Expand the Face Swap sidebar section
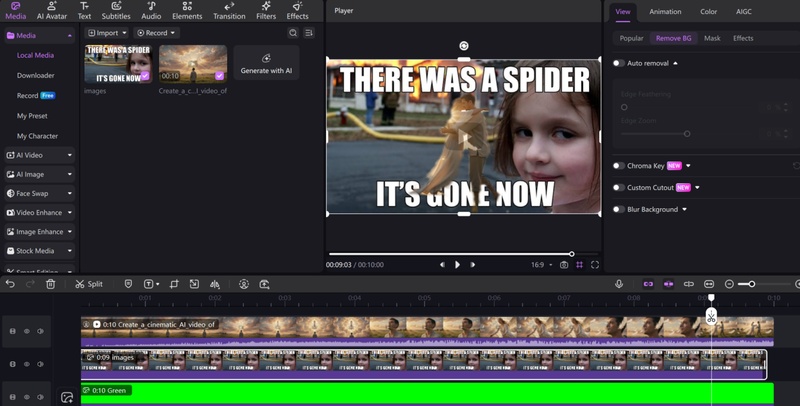The height and width of the screenshot is (406, 800). coord(39,193)
